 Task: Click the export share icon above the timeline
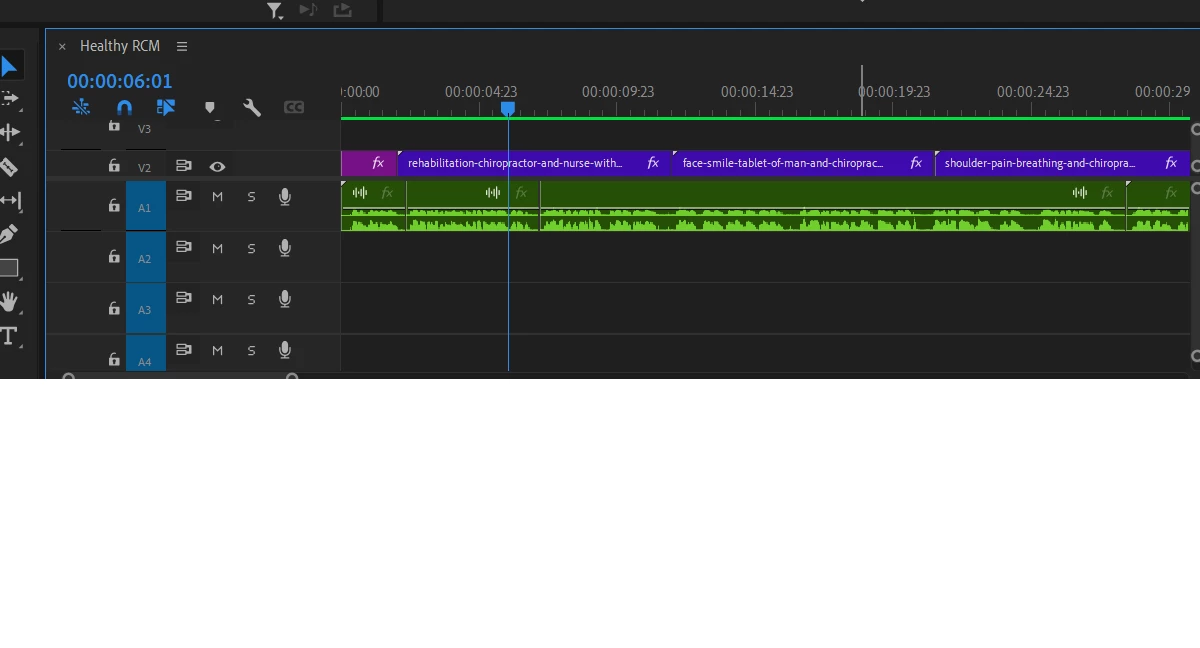[342, 10]
